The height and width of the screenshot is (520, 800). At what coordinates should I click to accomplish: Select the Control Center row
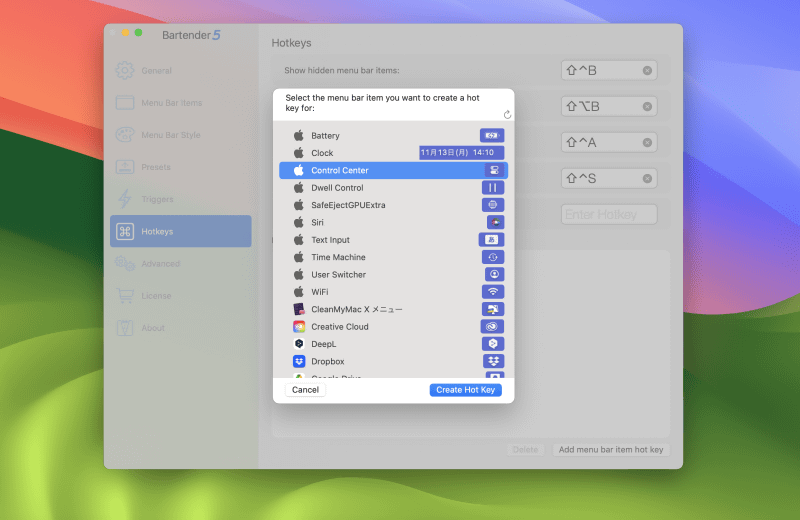(x=393, y=170)
